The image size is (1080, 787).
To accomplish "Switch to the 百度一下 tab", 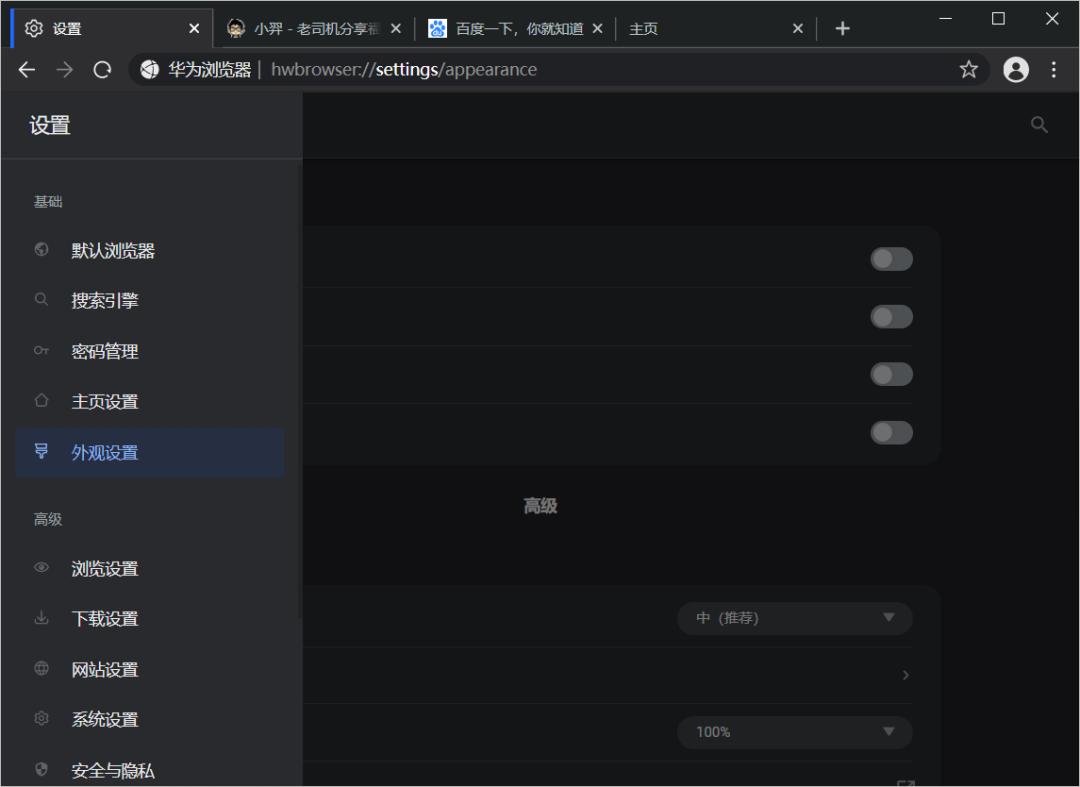I will (x=510, y=28).
